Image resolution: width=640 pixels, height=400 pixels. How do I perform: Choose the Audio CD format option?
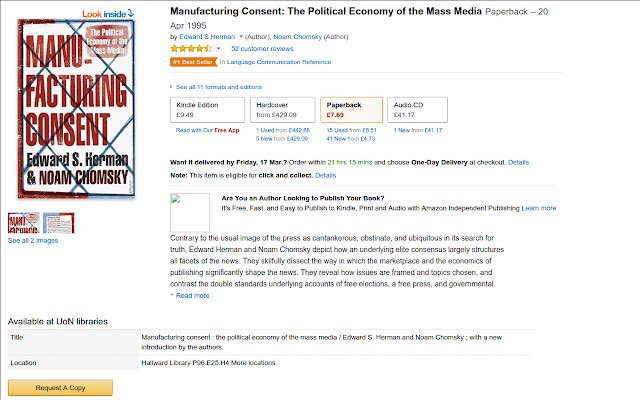point(418,110)
